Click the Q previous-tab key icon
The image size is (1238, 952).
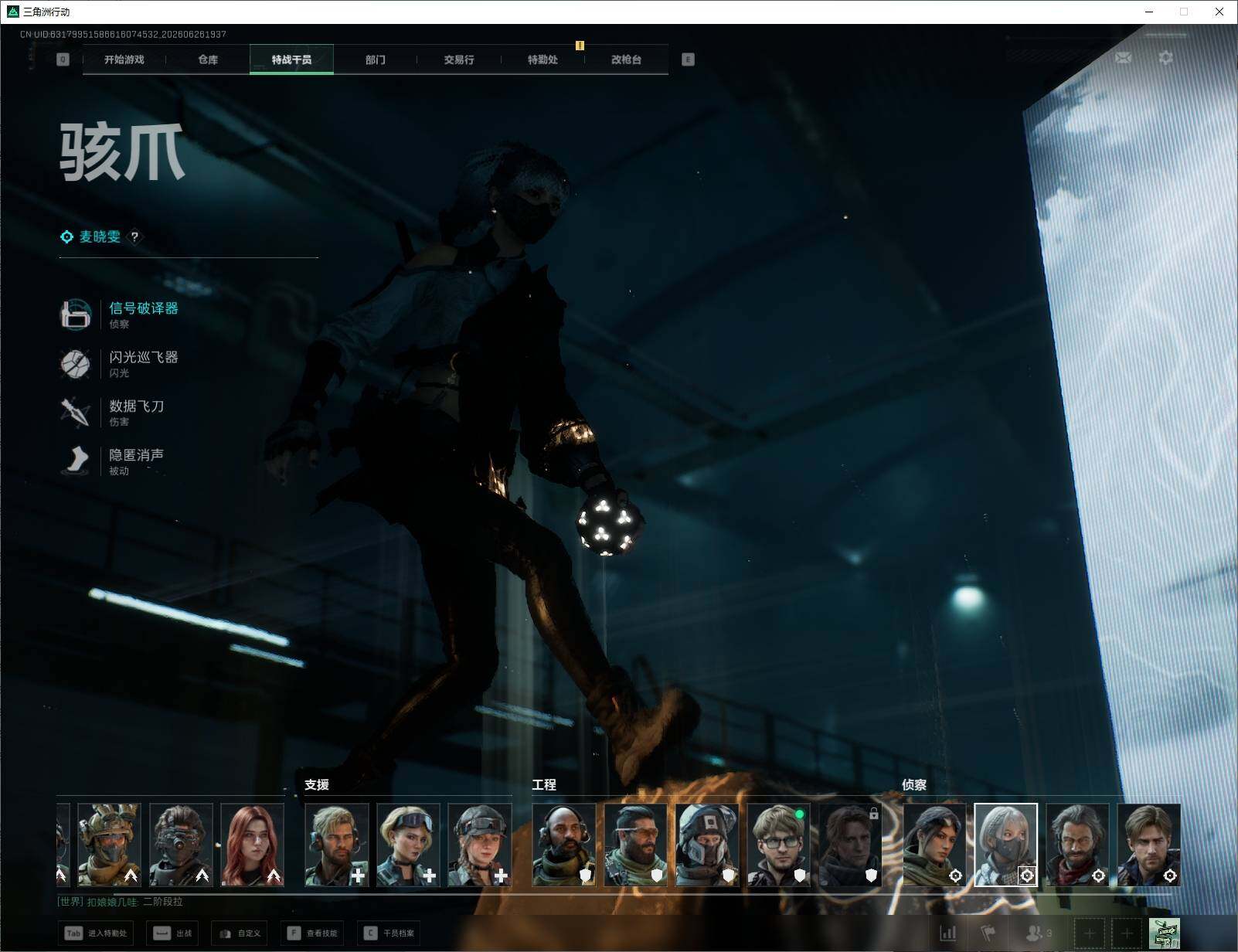tap(63, 59)
